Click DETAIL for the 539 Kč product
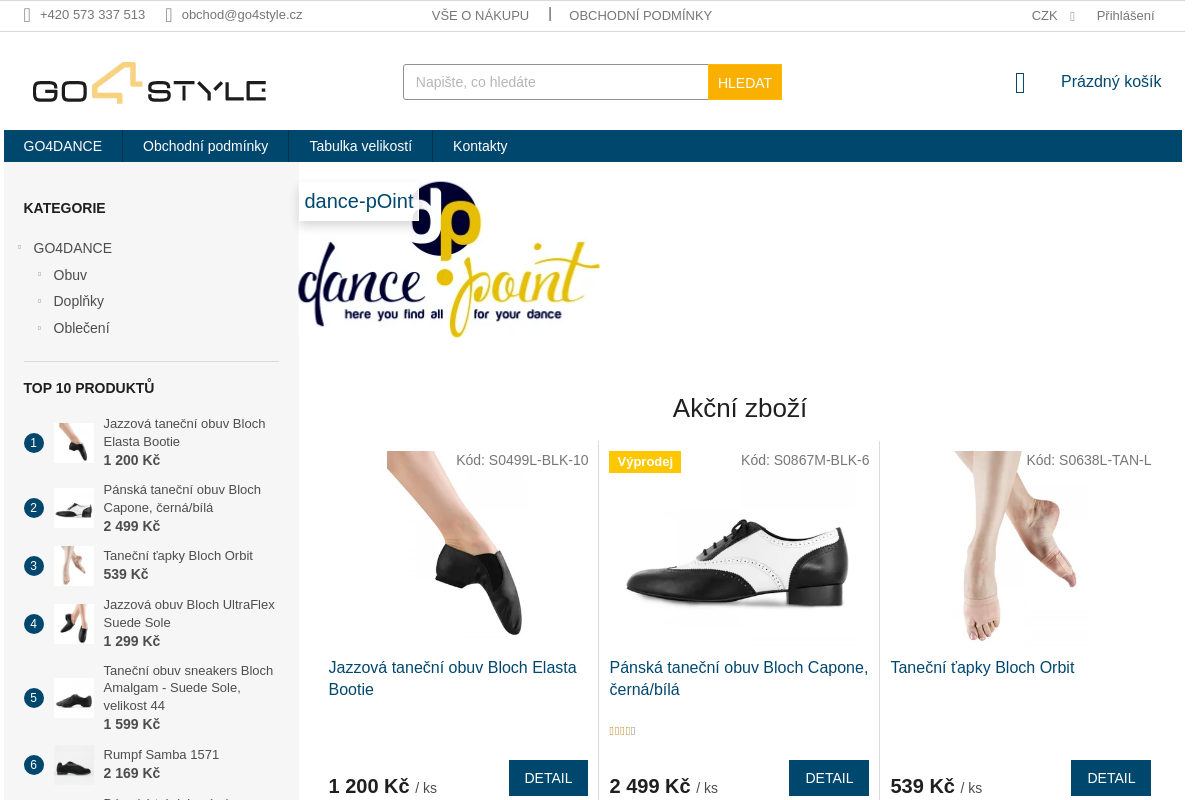The height and width of the screenshot is (800, 1200). tap(1111, 778)
